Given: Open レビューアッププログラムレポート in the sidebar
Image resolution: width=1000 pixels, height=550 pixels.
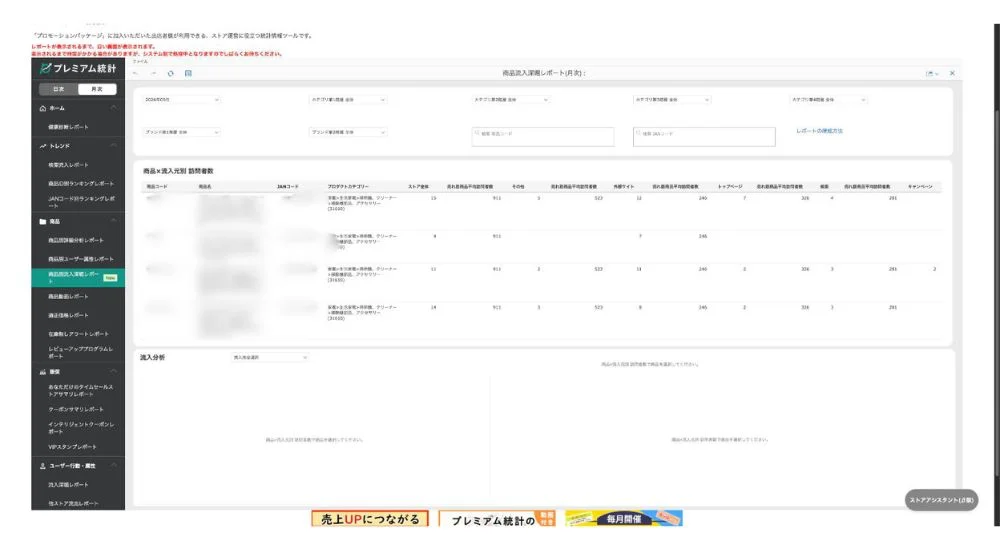Looking at the screenshot, I should click(x=80, y=353).
